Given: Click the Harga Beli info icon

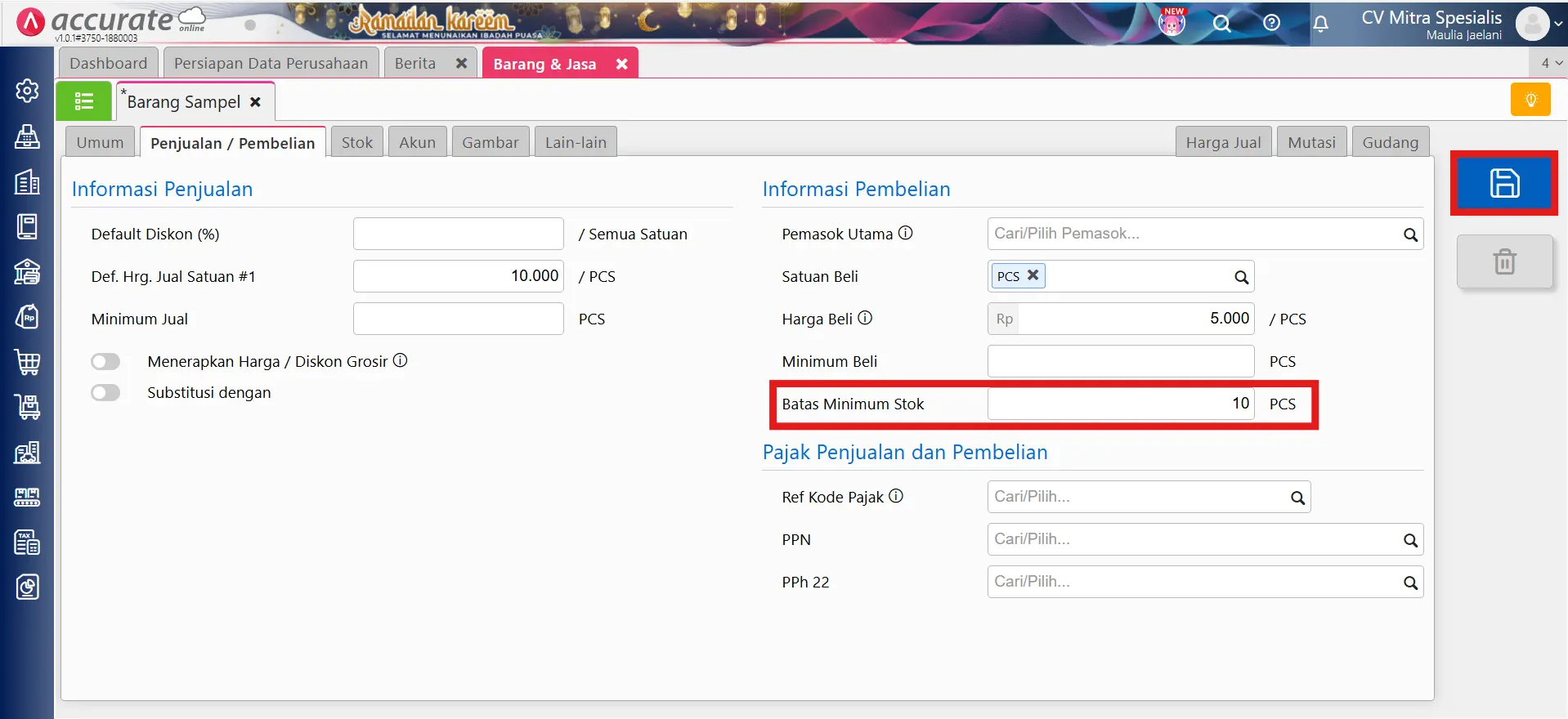Looking at the screenshot, I should [x=865, y=318].
